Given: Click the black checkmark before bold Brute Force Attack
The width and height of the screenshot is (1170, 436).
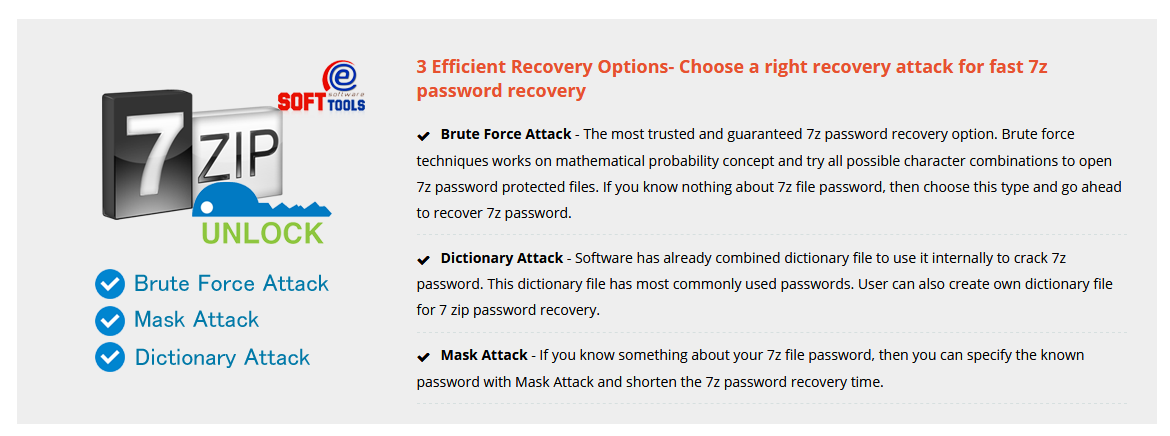Looking at the screenshot, I should coord(424,135).
